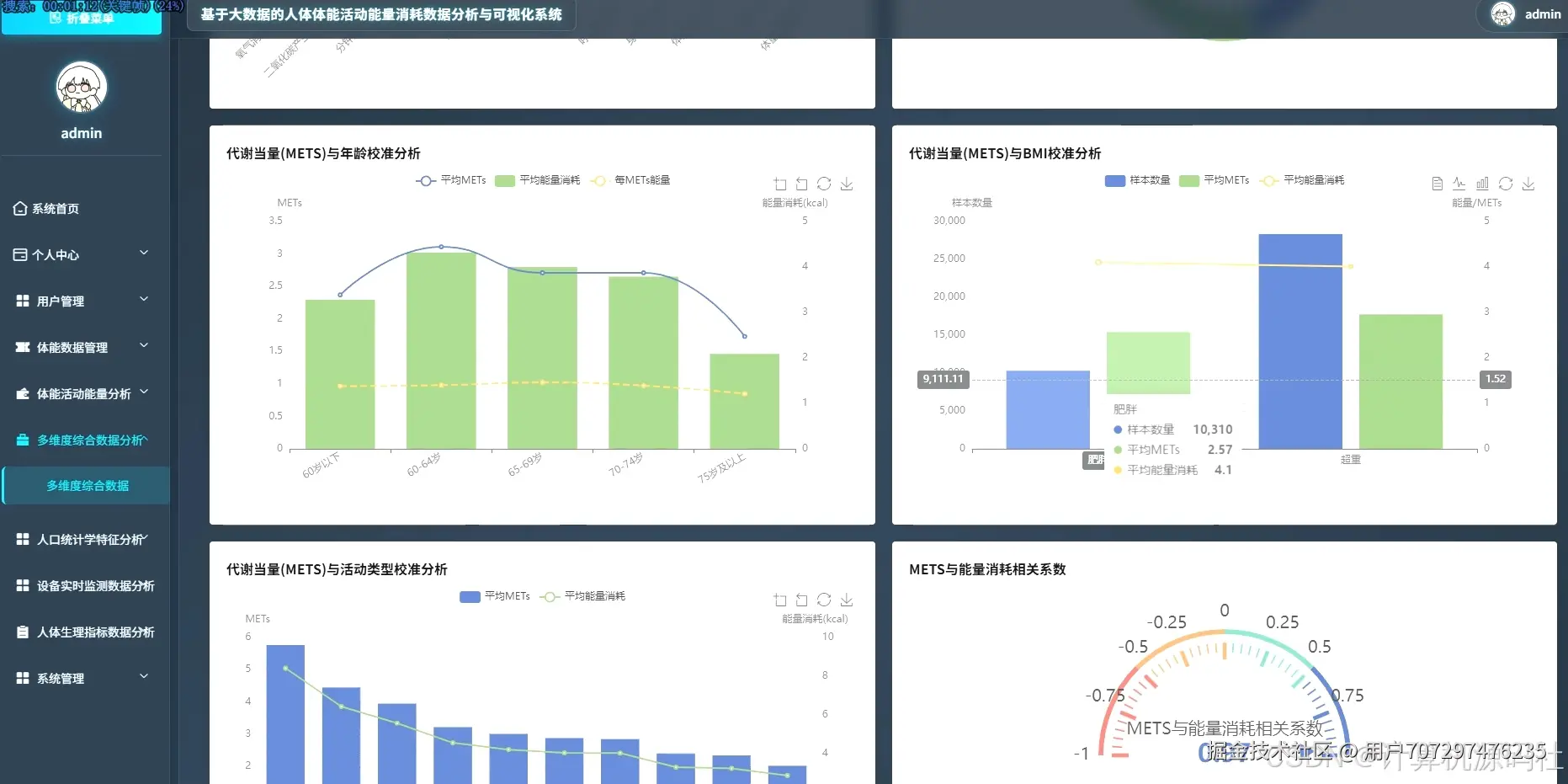The width and height of the screenshot is (1568, 784).
Task: Click area zoom icon in age calibration chart
Action: (x=780, y=184)
